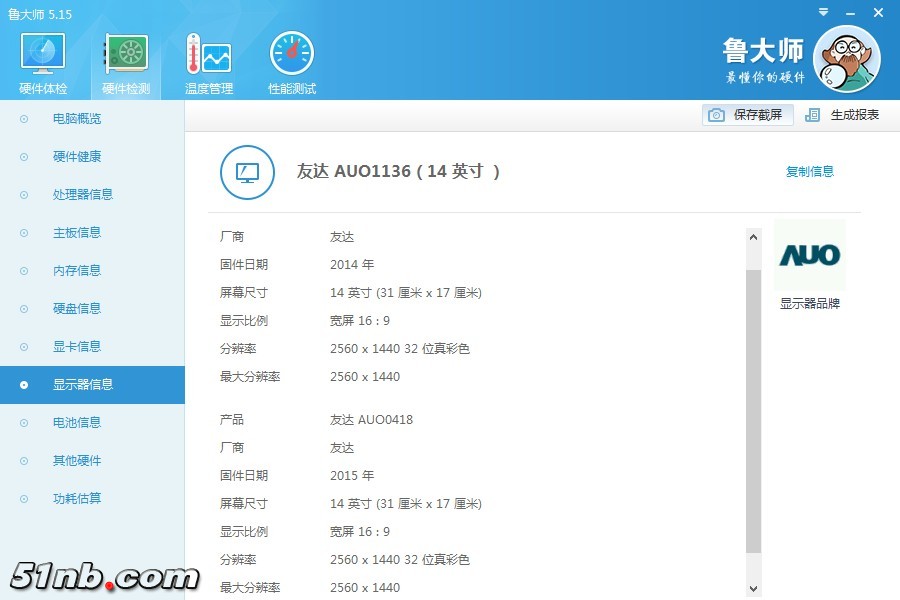The width and height of the screenshot is (900, 600).
Task: Click the 鲁大师 5.15 window title
Action: coord(40,14)
